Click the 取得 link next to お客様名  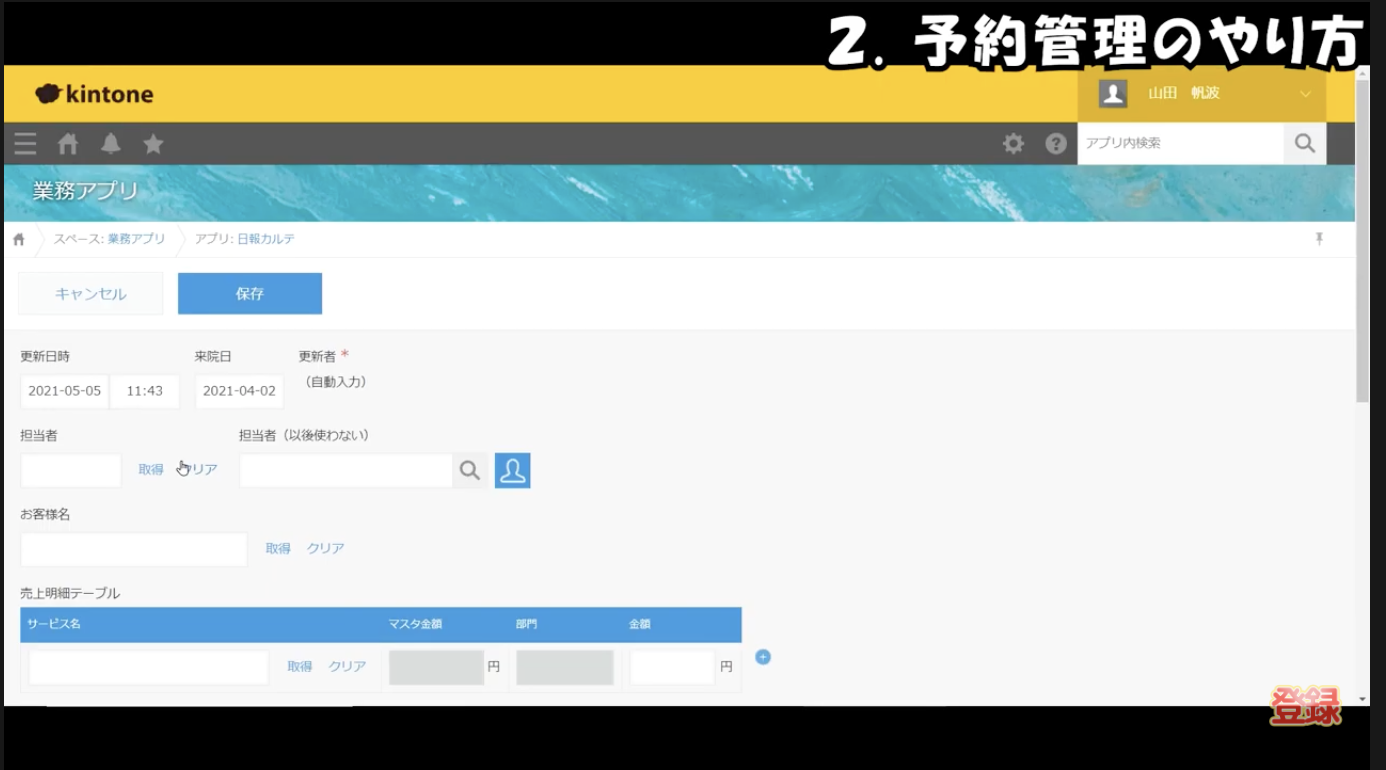point(276,548)
